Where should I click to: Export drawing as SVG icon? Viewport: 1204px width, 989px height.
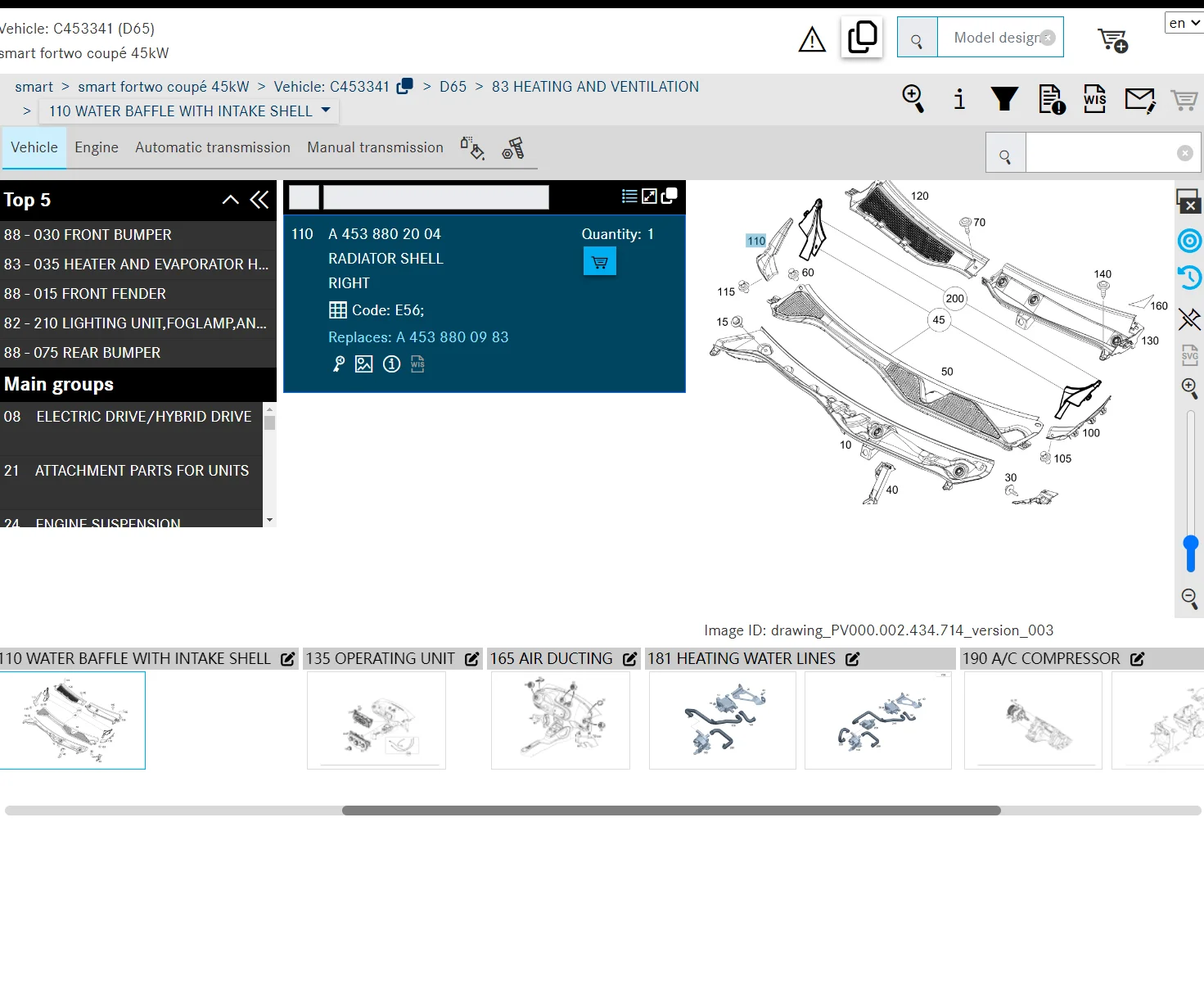point(1189,355)
